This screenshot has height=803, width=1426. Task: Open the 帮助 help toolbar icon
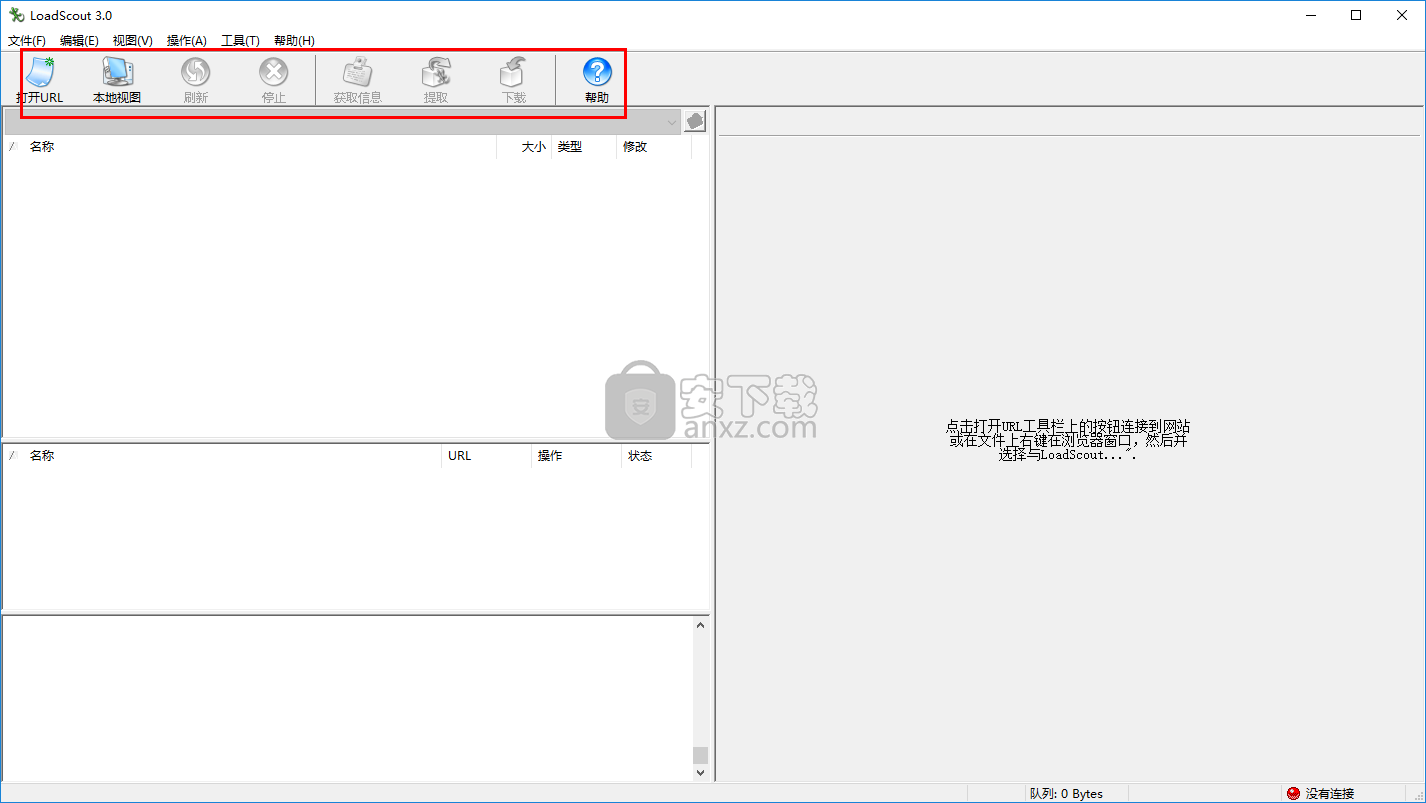point(597,80)
